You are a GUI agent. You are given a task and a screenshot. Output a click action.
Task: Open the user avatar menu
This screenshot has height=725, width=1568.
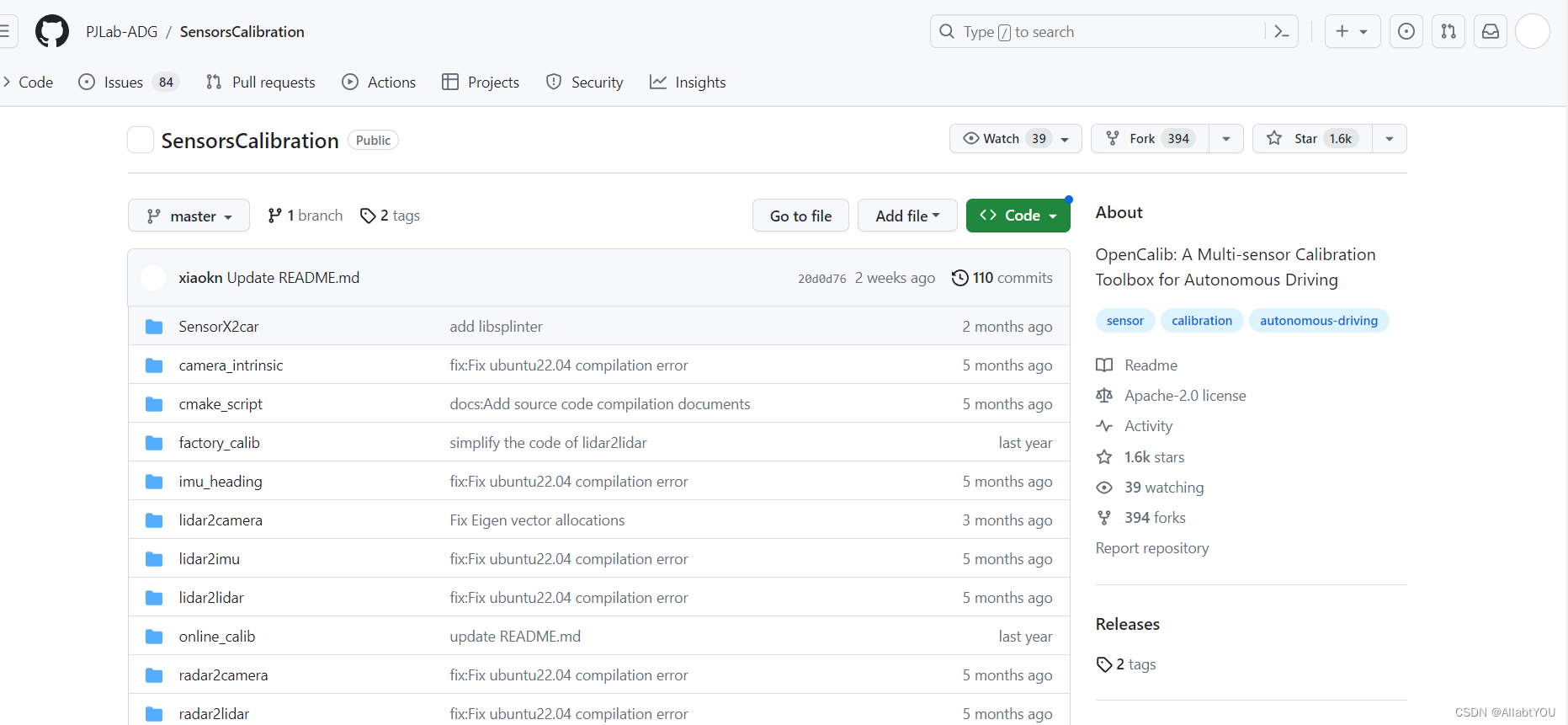tap(1533, 31)
